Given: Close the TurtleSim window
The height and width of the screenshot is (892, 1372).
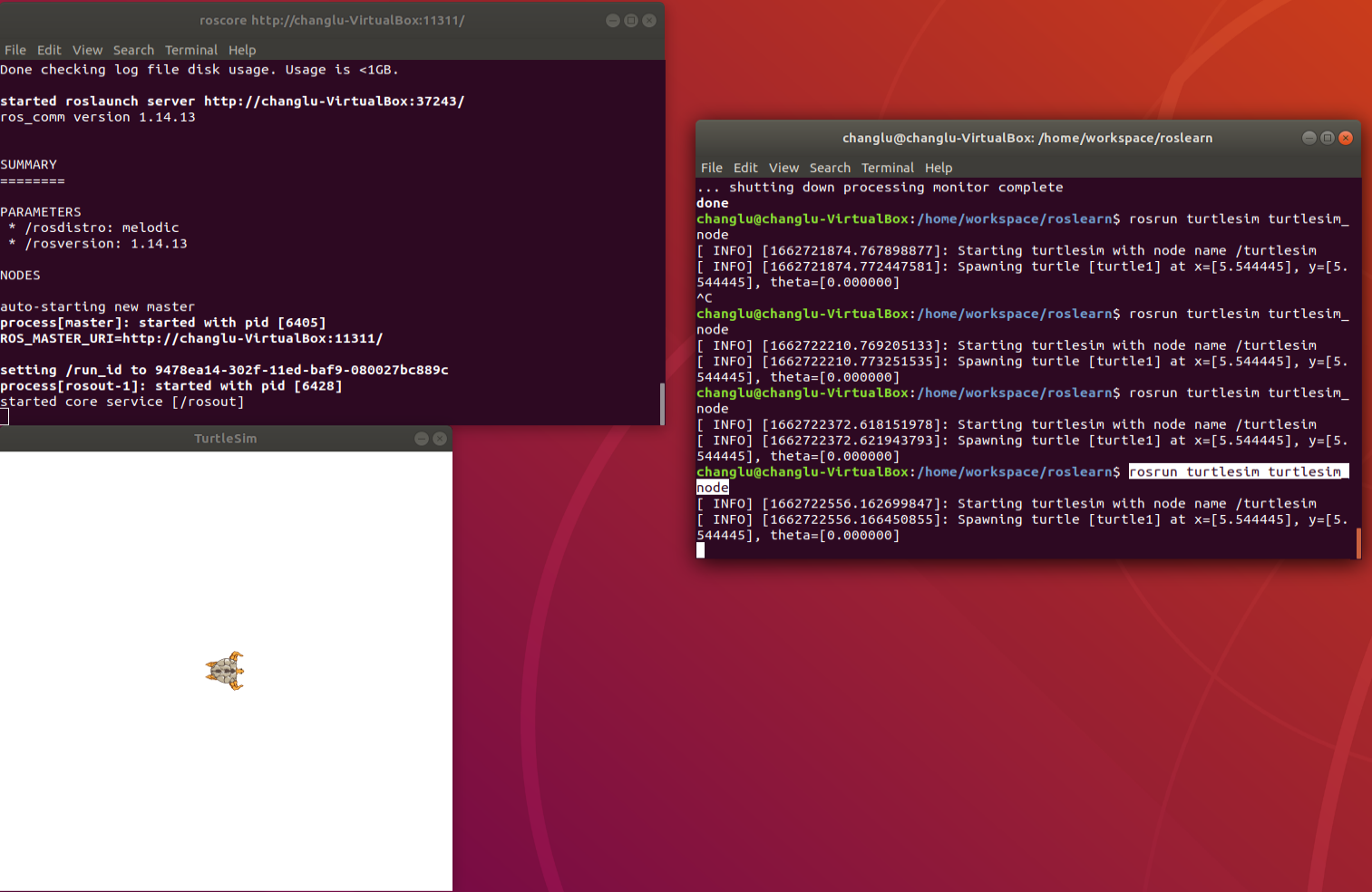Looking at the screenshot, I should (440, 439).
